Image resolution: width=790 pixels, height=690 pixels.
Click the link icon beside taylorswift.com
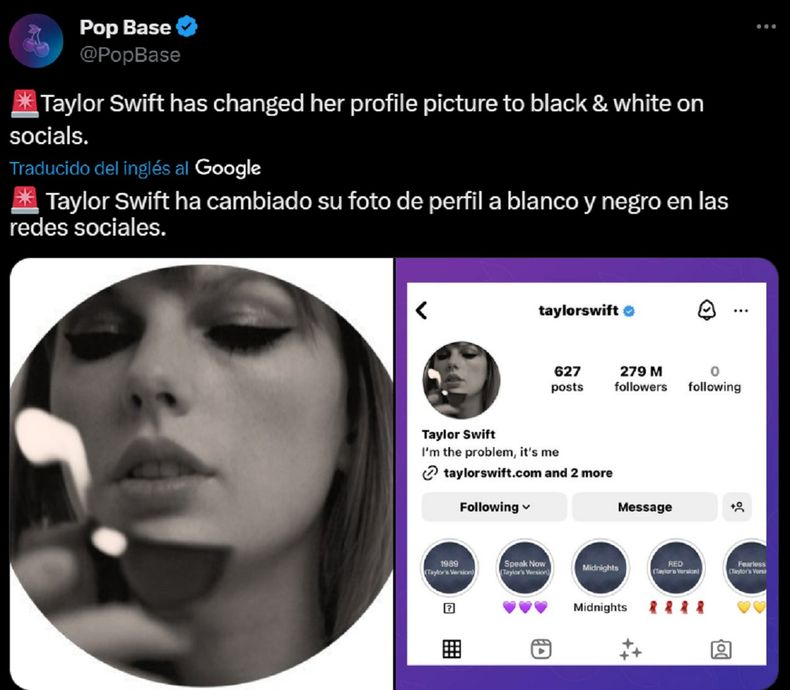tap(430, 473)
